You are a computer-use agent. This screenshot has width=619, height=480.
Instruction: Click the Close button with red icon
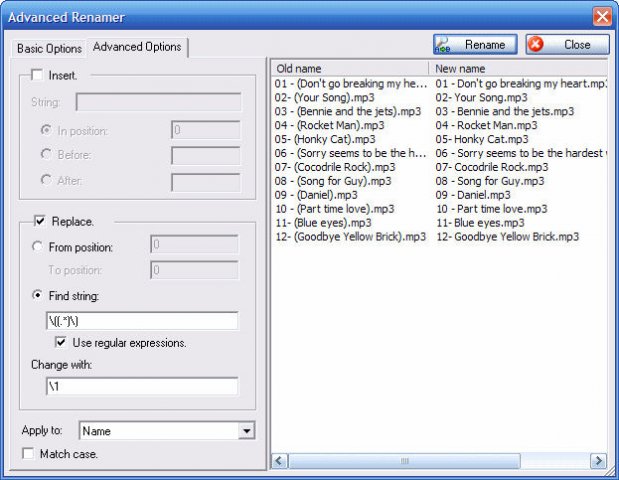point(568,44)
